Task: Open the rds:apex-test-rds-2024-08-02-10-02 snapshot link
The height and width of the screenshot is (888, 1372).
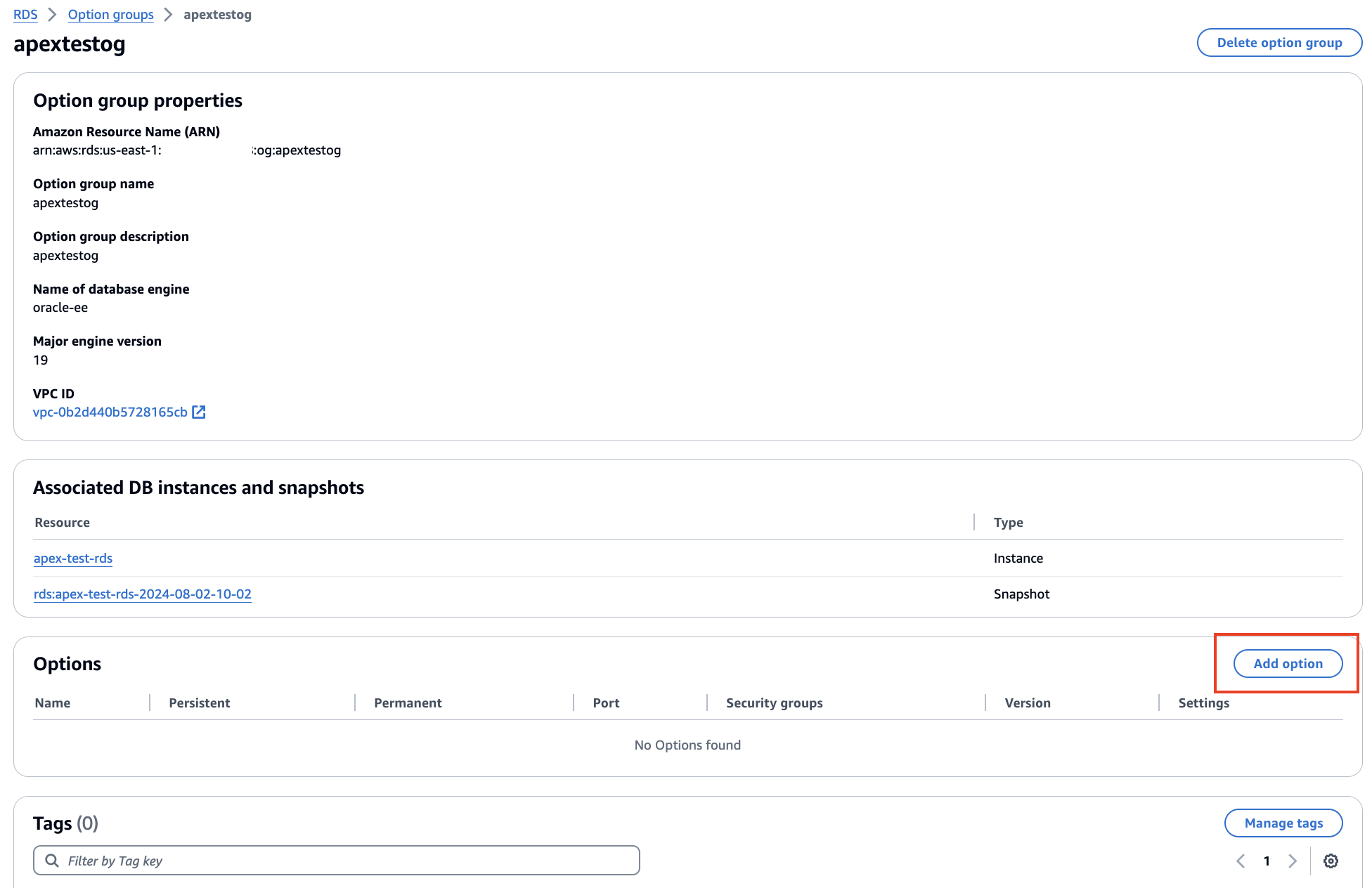Action: point(143,594)
